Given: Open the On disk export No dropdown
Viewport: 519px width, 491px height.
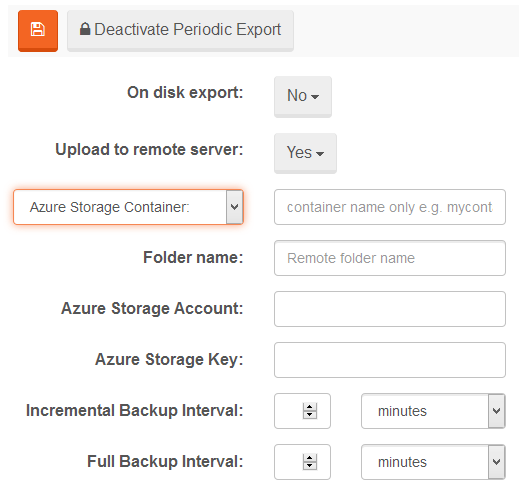Looking at the screenshot, I should coord(303,97).
